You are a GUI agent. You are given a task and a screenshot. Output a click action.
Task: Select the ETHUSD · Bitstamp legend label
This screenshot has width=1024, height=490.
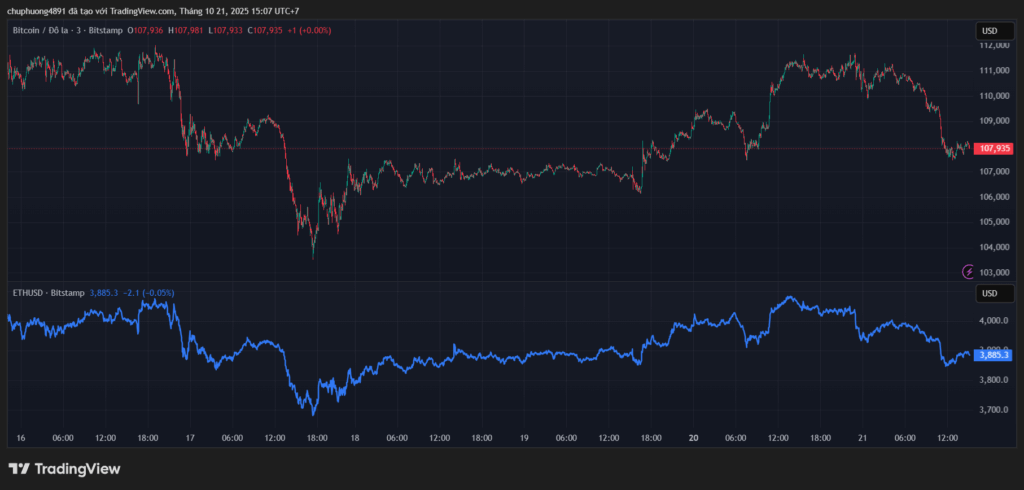pyautogui.click(x=47, y=292)
